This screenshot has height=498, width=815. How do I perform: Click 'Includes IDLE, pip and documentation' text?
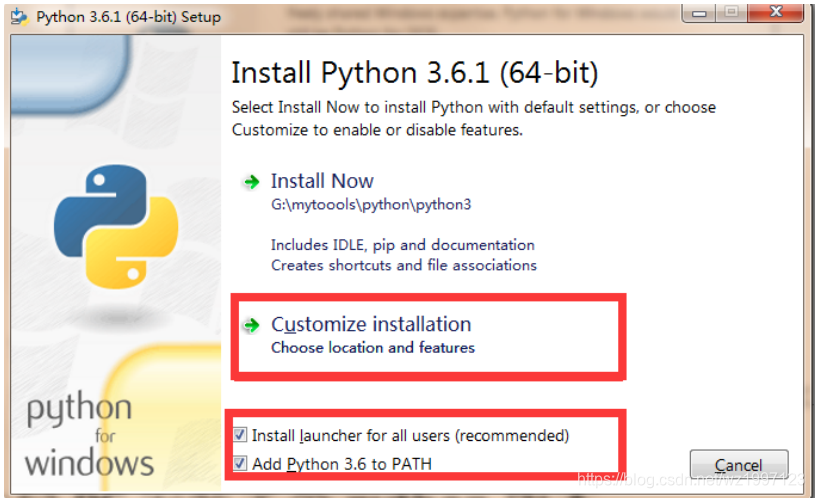point(403,245)
